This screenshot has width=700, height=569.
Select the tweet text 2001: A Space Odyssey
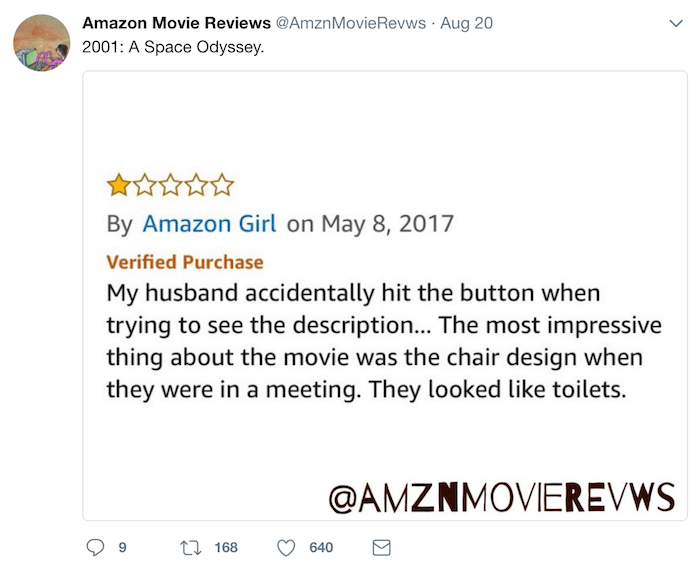(173, 47)
